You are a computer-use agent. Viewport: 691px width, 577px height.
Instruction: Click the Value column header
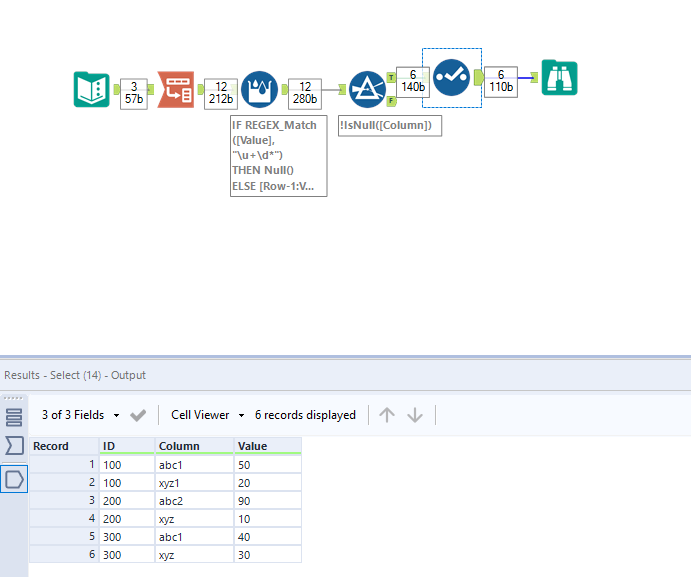(x=267, y=446)
